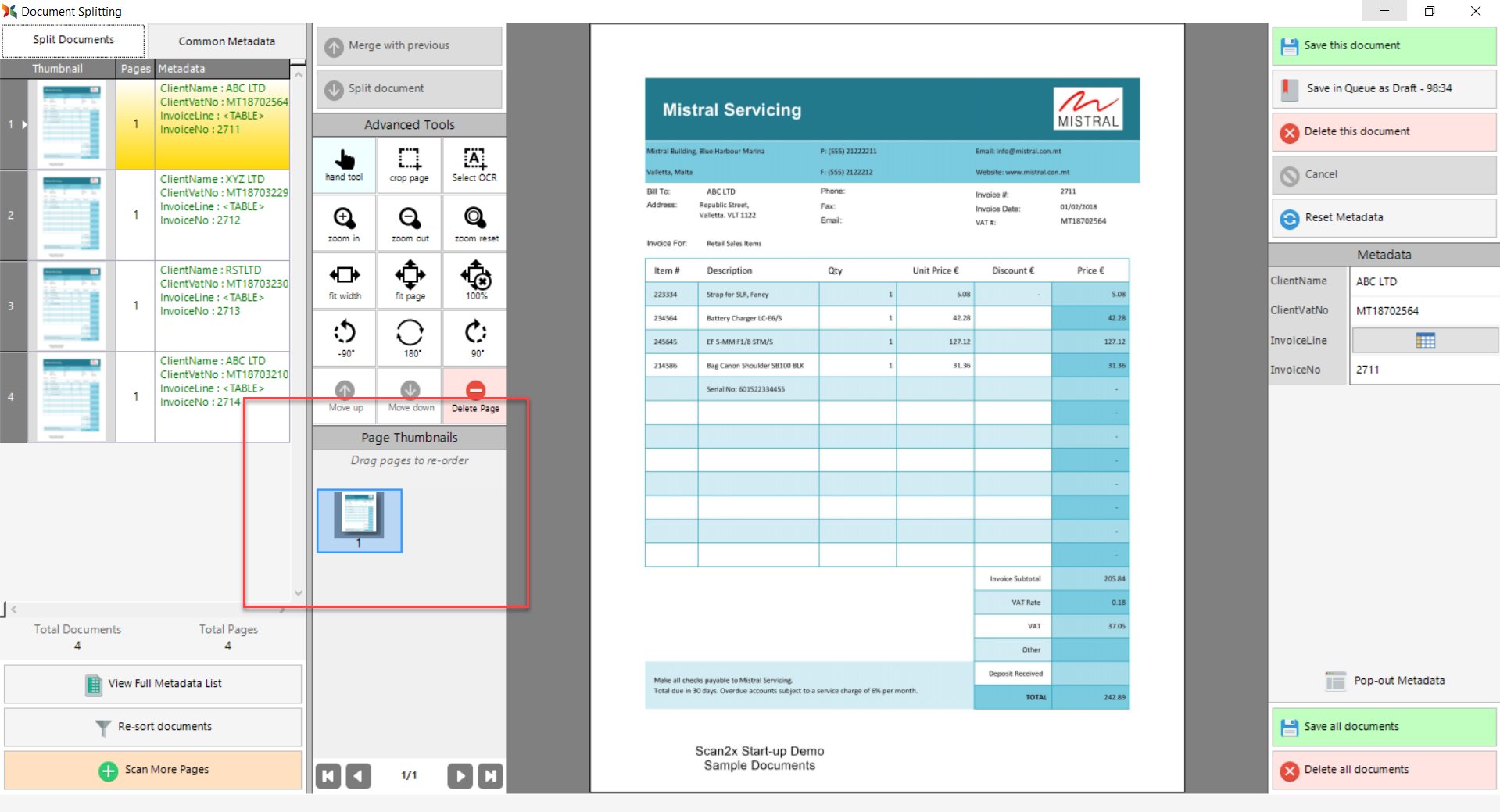Reset zoom with zoom reset icon
The image size is (1500, 812).
tap(475, 224)
